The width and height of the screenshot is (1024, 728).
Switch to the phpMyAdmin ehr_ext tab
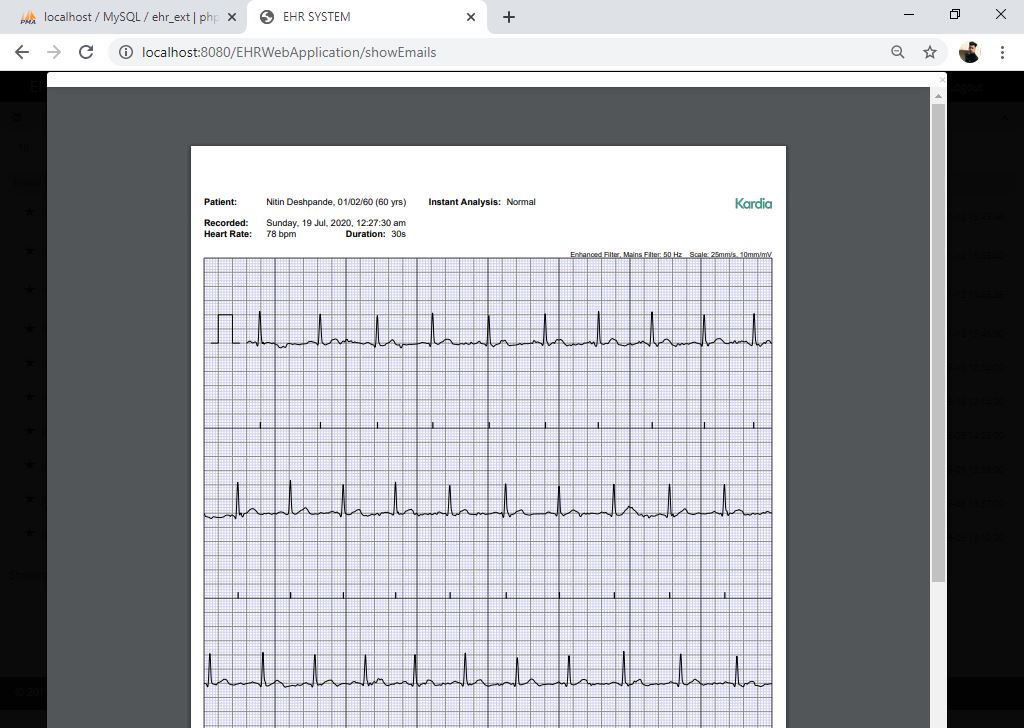(121, 17)
